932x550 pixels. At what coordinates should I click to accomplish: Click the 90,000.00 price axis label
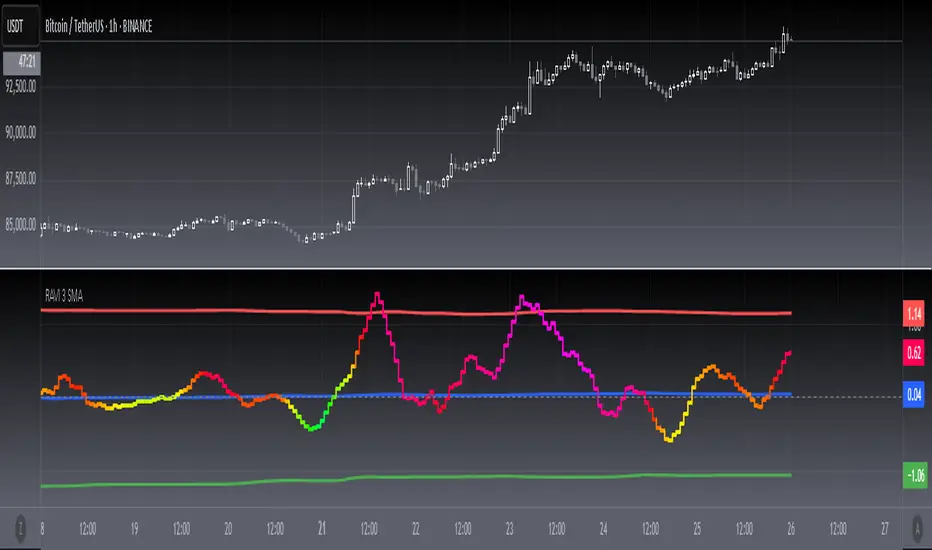(21, 133)
